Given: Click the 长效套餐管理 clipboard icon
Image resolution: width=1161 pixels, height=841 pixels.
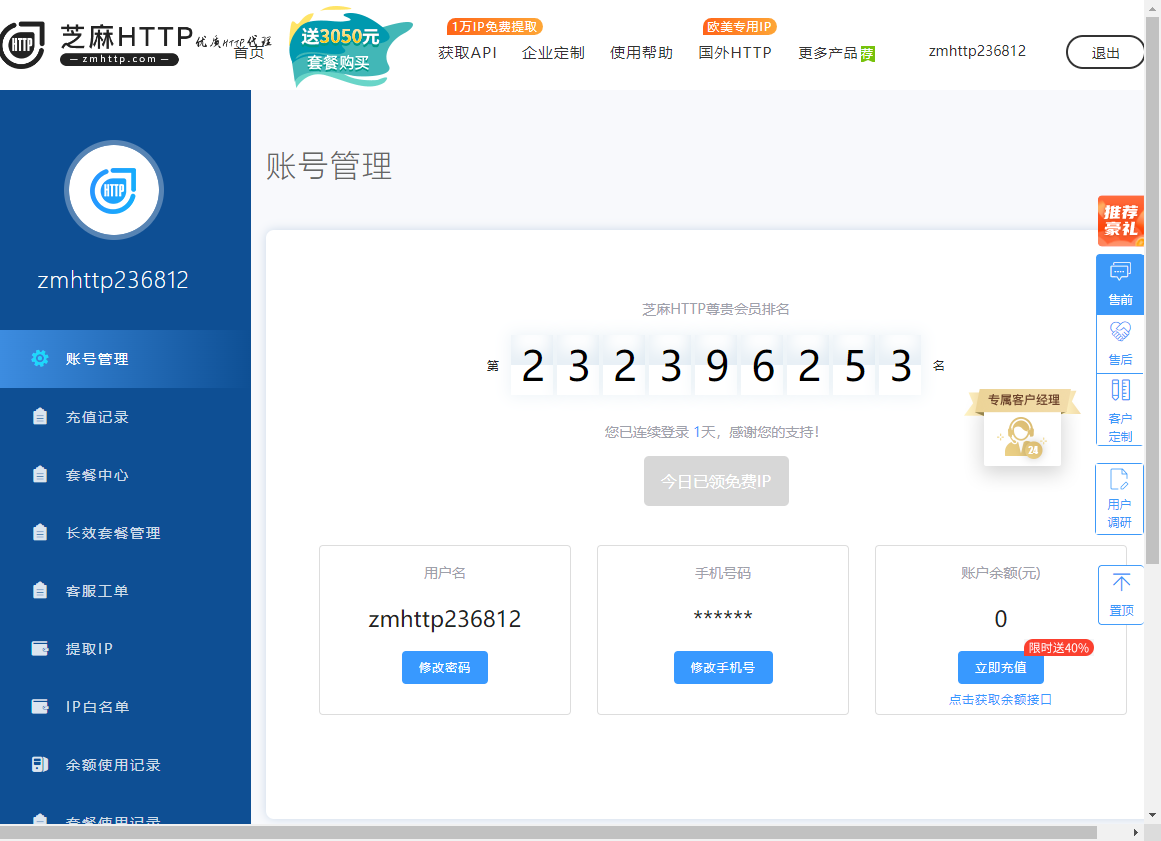Looking at the screenshot, I should (40, 532).
